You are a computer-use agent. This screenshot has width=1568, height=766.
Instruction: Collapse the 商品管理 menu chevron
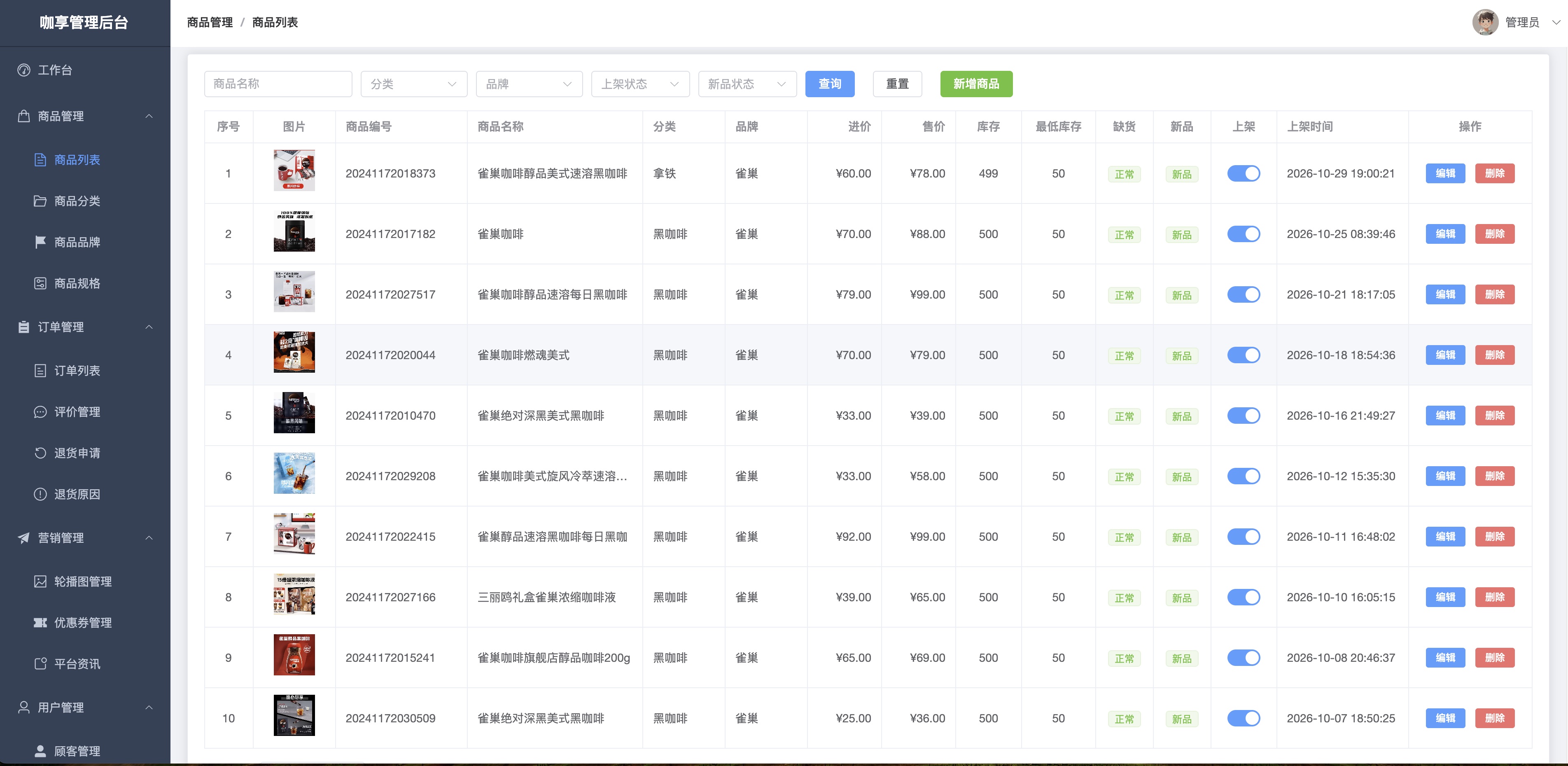point(149,116)
